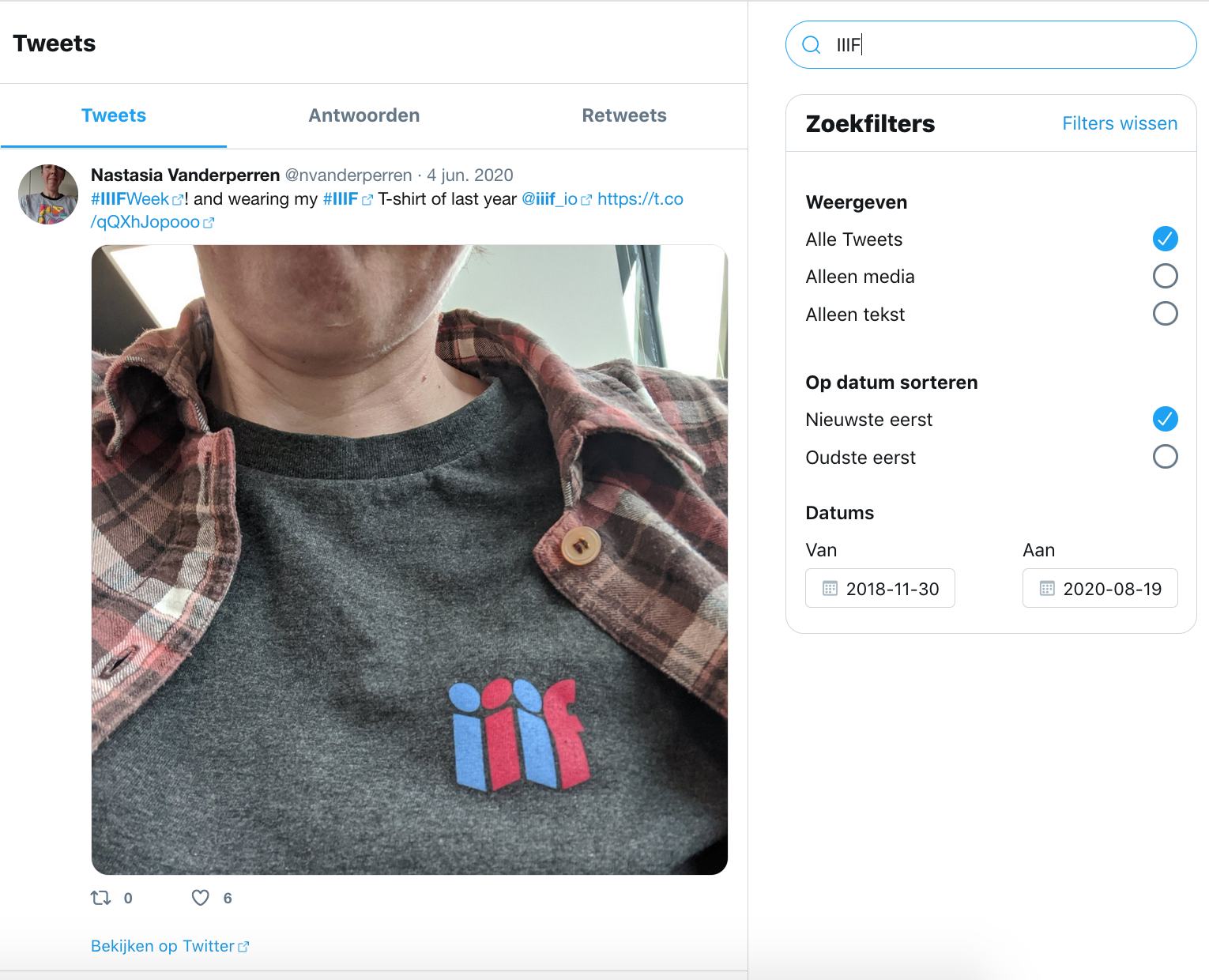Screen dimensions: 1209x980
Task: Select the Alleen tekst radio option
Action: 1165,314
